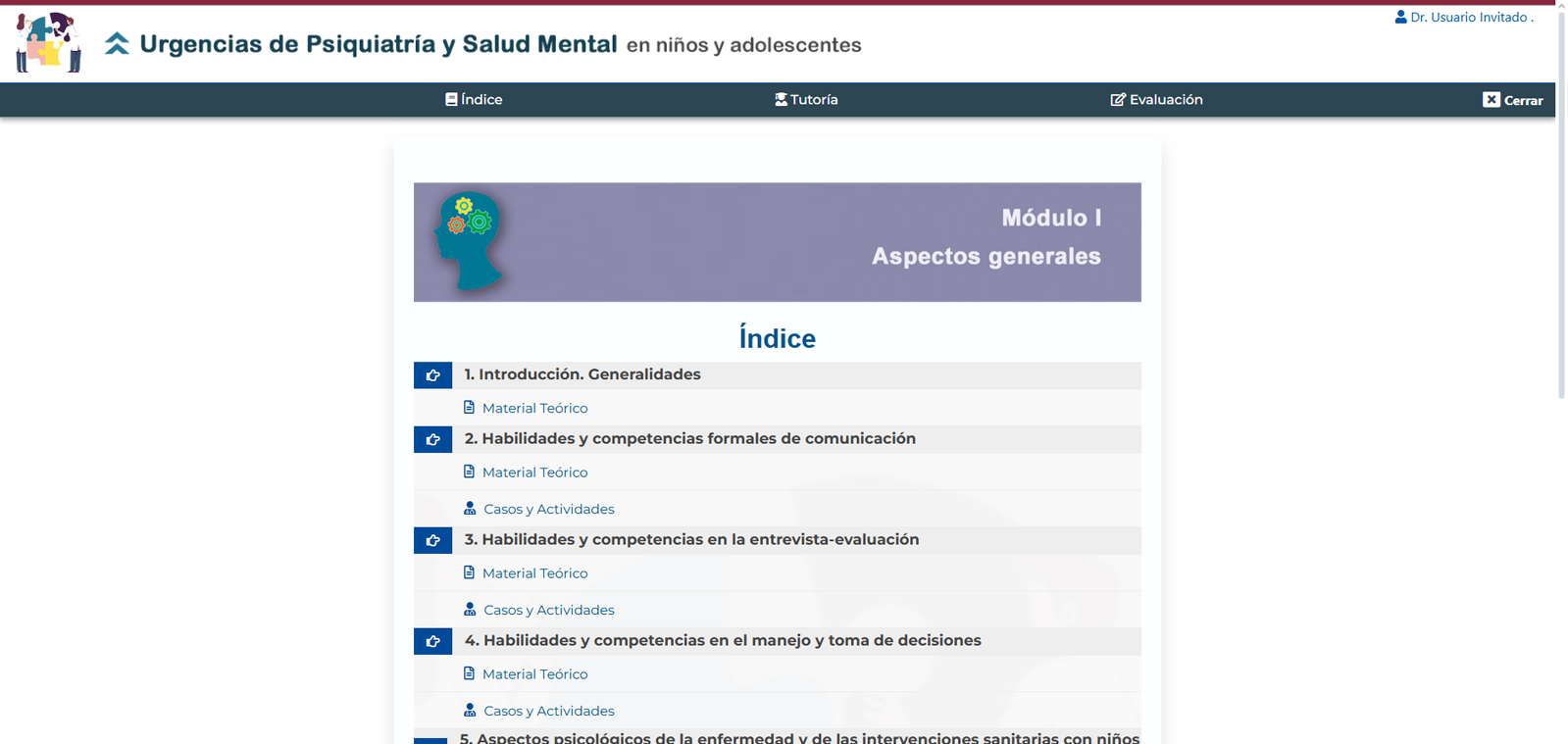Open Material Teórico of 1. Introducción

(534, 408)
